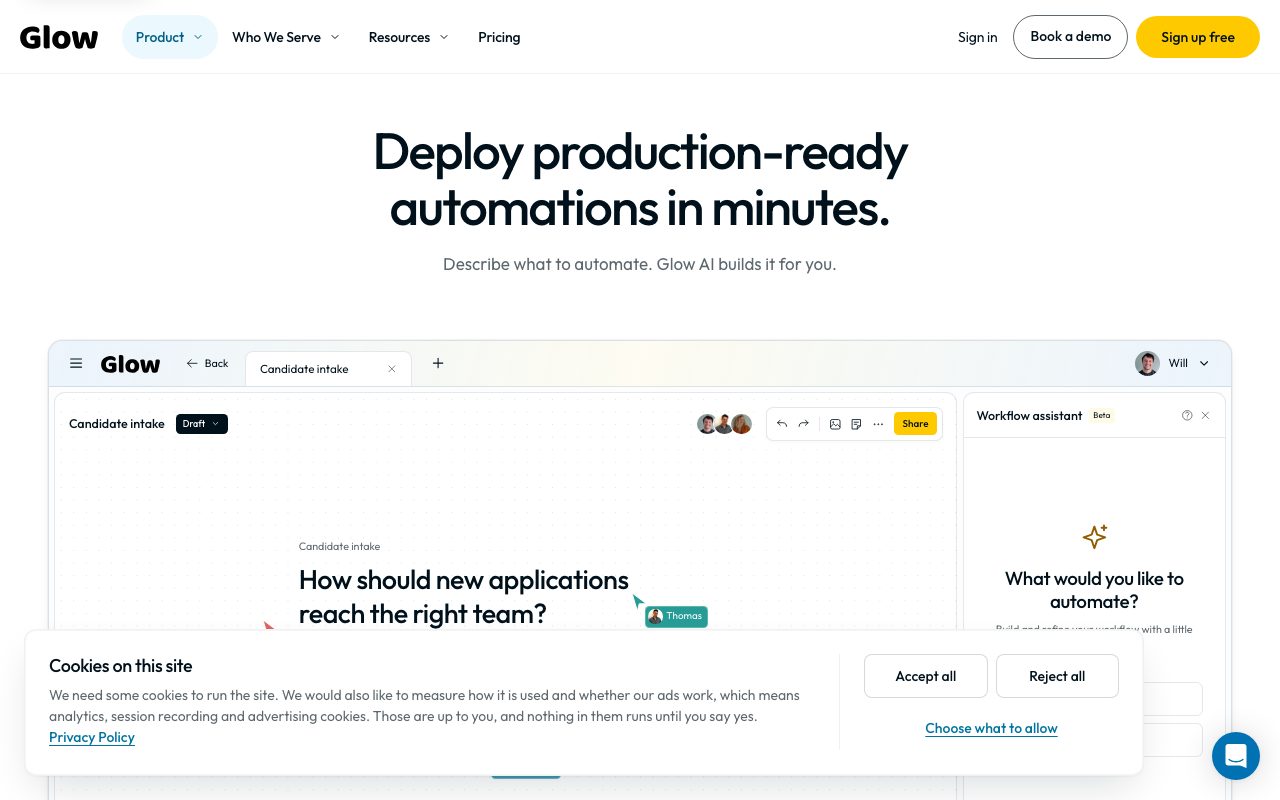Open the Choose what to allow link
This screenshot has height=800, width=1280.
point(991,728)
